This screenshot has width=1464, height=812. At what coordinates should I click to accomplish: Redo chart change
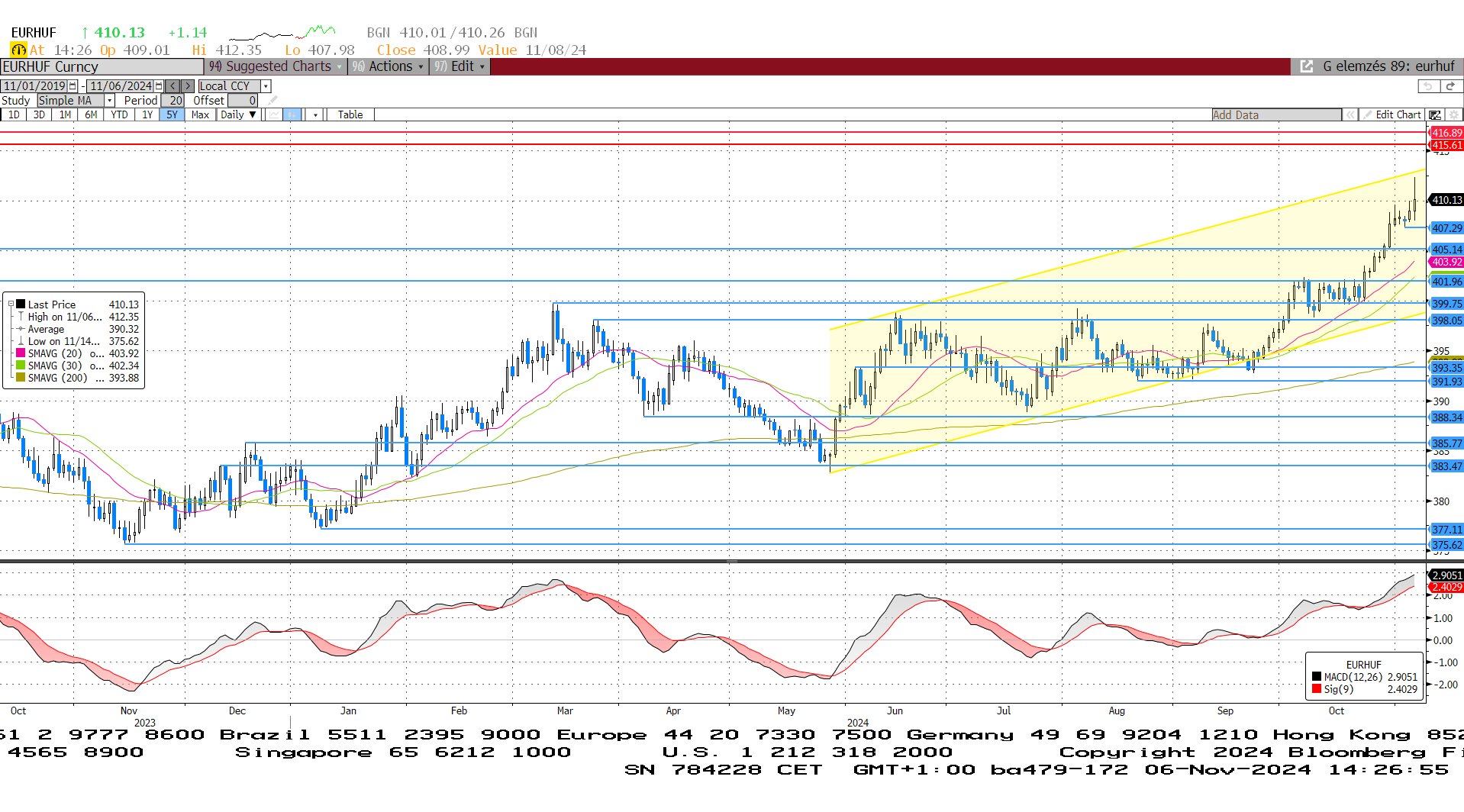coord(1451,86)
